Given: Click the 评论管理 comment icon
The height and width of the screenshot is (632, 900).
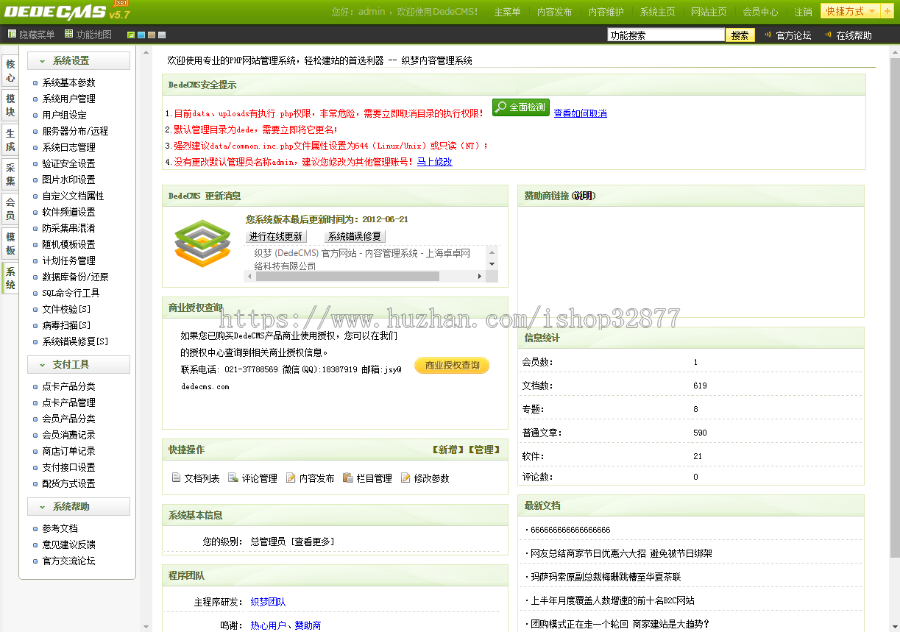Looking at the screenshot, I should point(233,478).
